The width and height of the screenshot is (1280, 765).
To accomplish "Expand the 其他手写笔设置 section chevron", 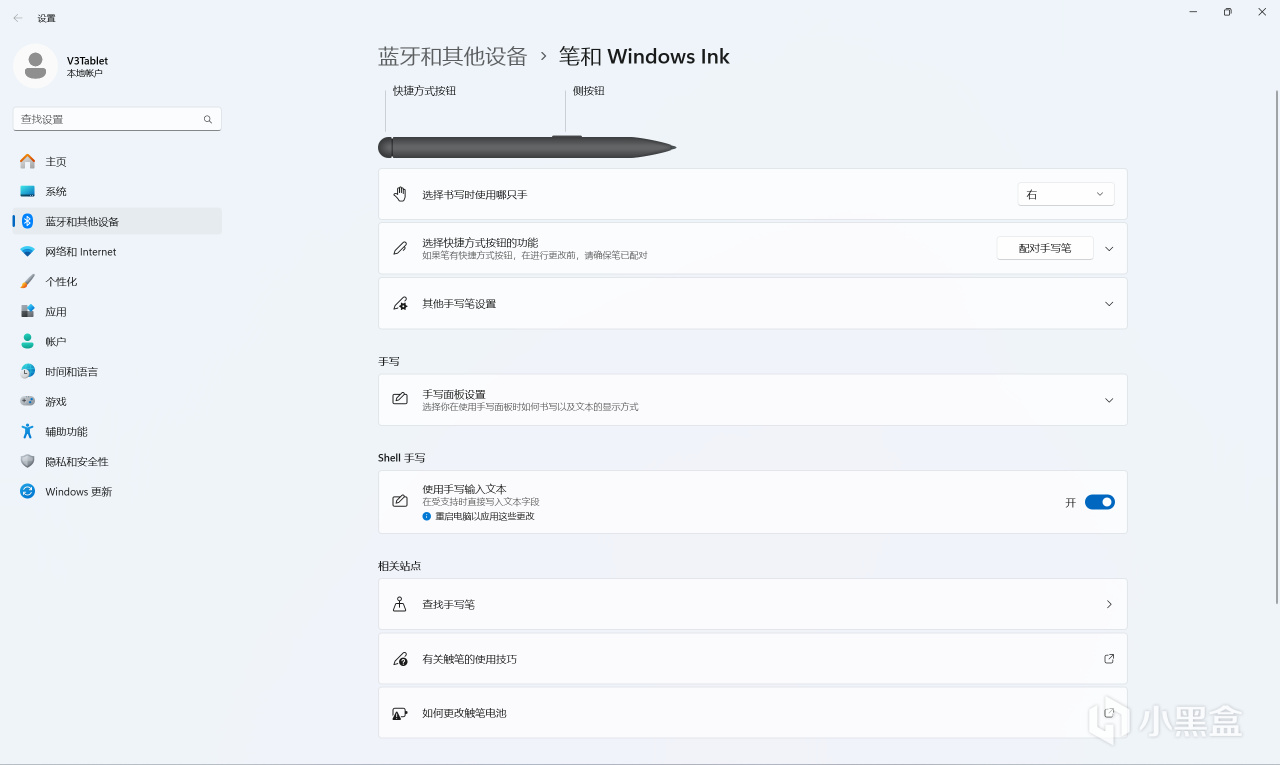I will click(x=1109, y=303).
